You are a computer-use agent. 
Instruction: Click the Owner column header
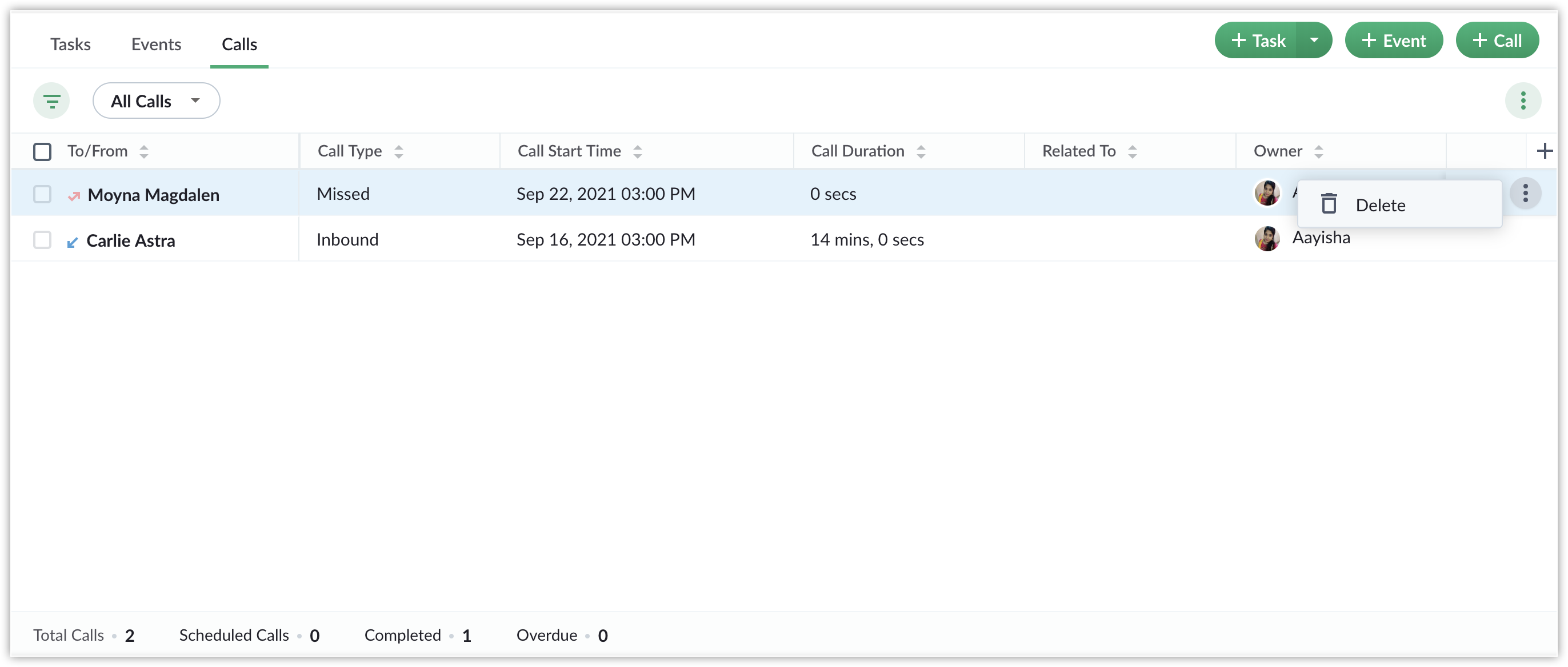click(1278, 151)
